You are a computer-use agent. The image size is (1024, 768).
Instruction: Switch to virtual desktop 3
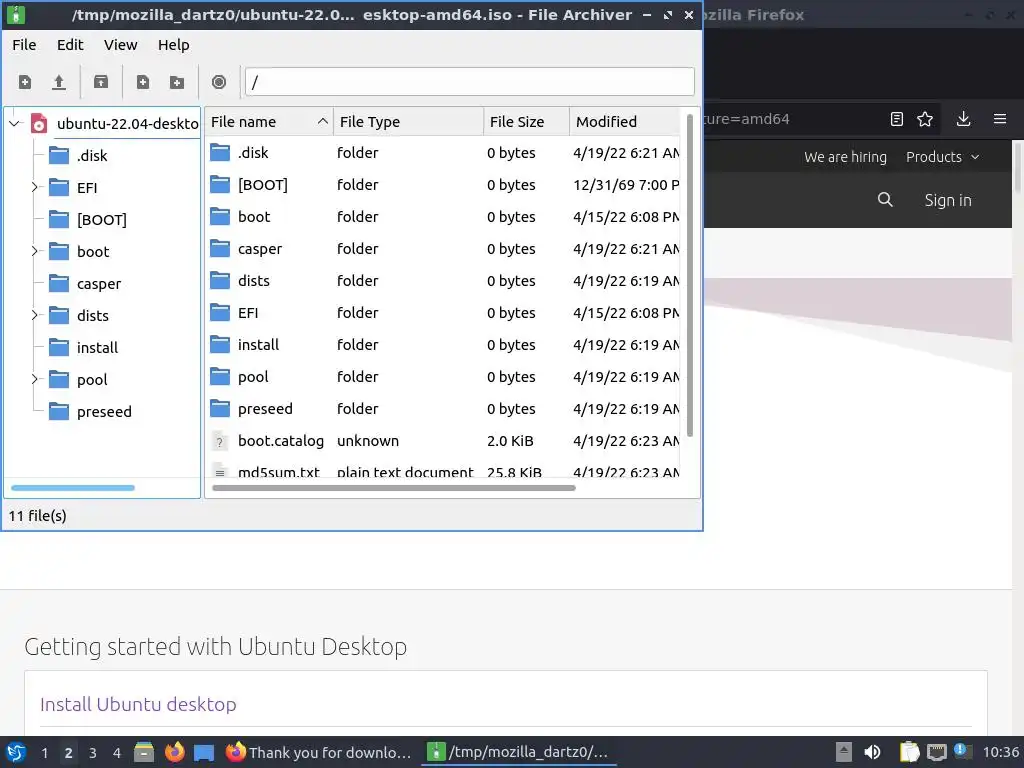(93, 752)
